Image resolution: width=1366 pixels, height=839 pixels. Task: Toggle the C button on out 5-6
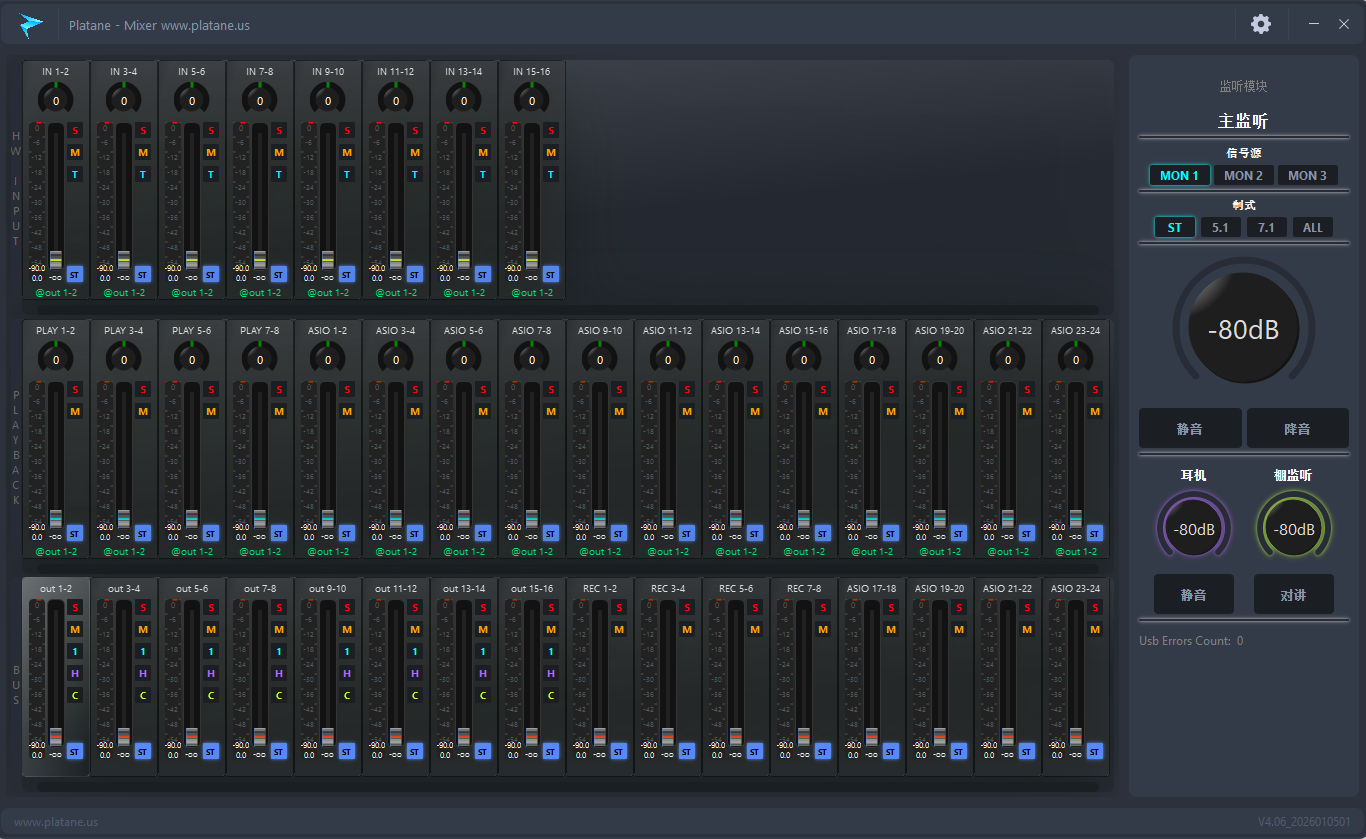pyautogui.click(x=210, y=695)
